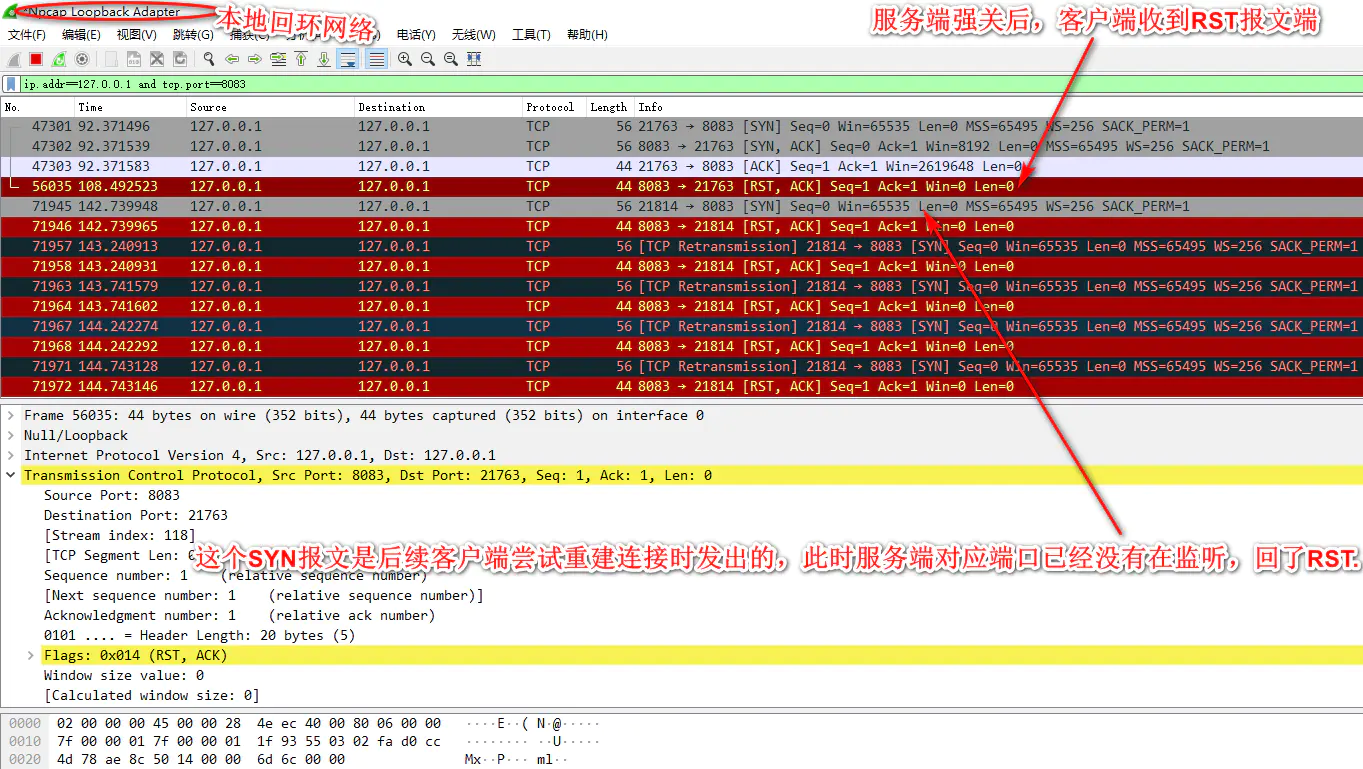Go forward in packet history (right arrow)

point(255,59)
